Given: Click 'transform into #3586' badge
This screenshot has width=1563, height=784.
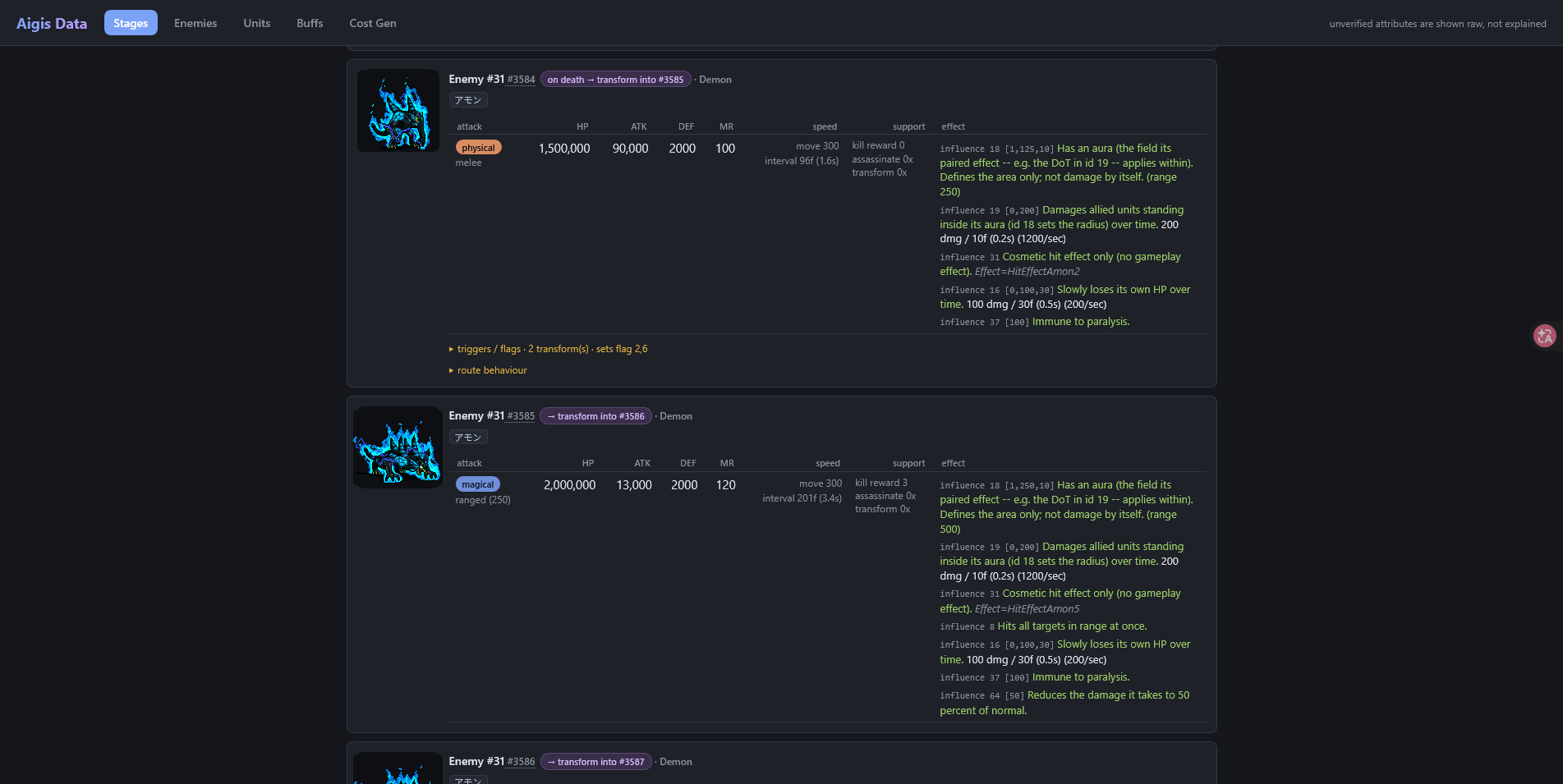Looking at the screenshot, I should pyautogui.click(x=595, y=416).
